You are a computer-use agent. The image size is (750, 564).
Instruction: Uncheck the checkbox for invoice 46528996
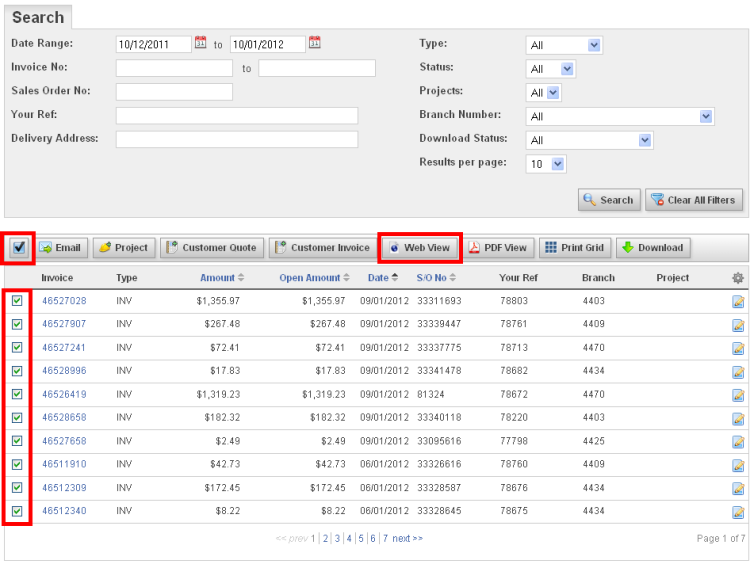click(17, 371)
